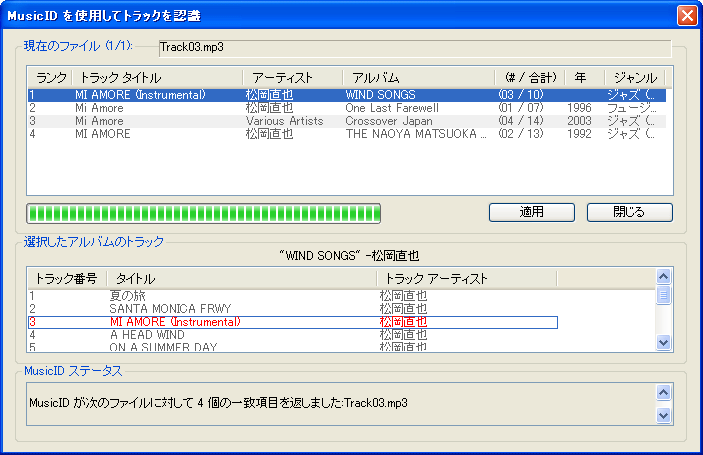Click the MusicID status message text
703x455 pixels.
tap(218, 403)
